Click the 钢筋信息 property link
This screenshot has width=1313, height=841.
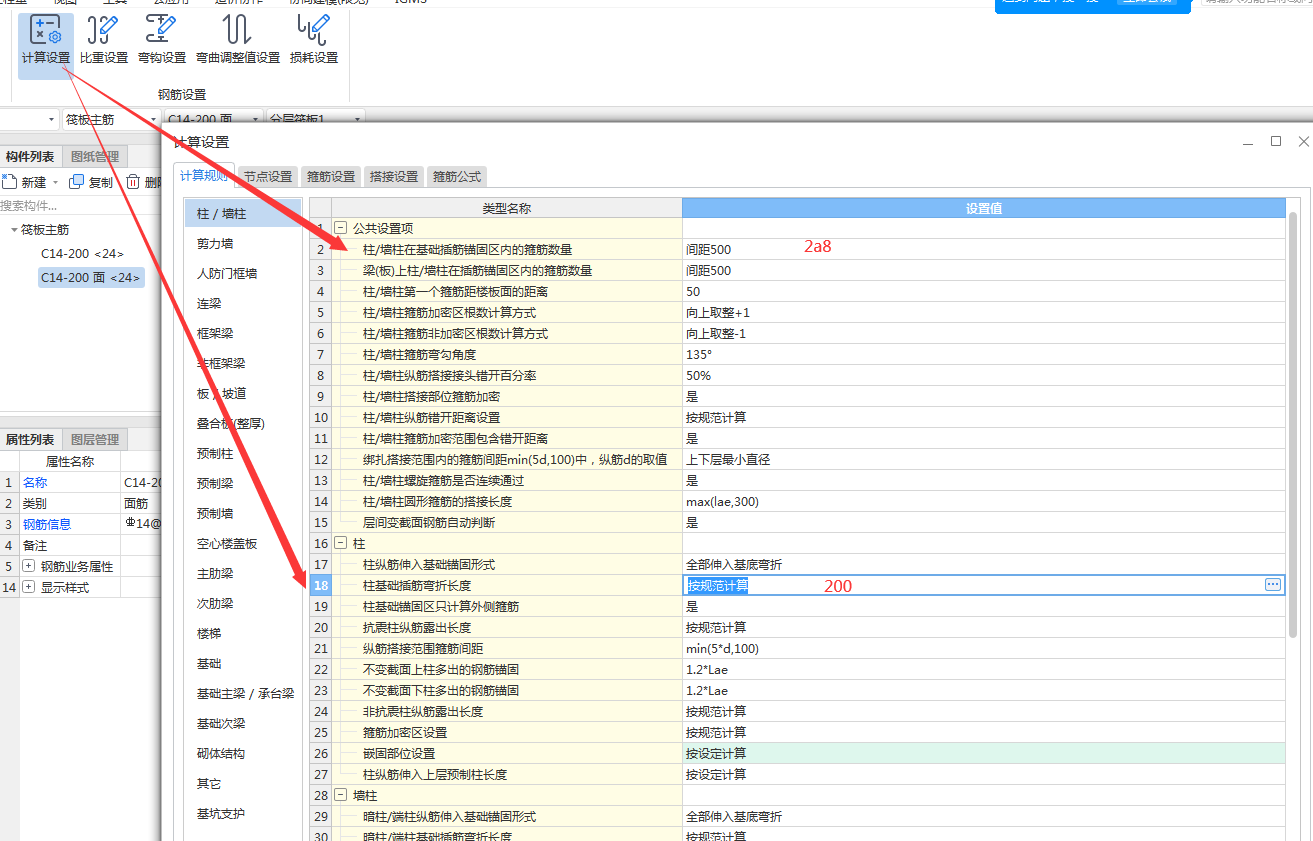(x=47, y=524)
